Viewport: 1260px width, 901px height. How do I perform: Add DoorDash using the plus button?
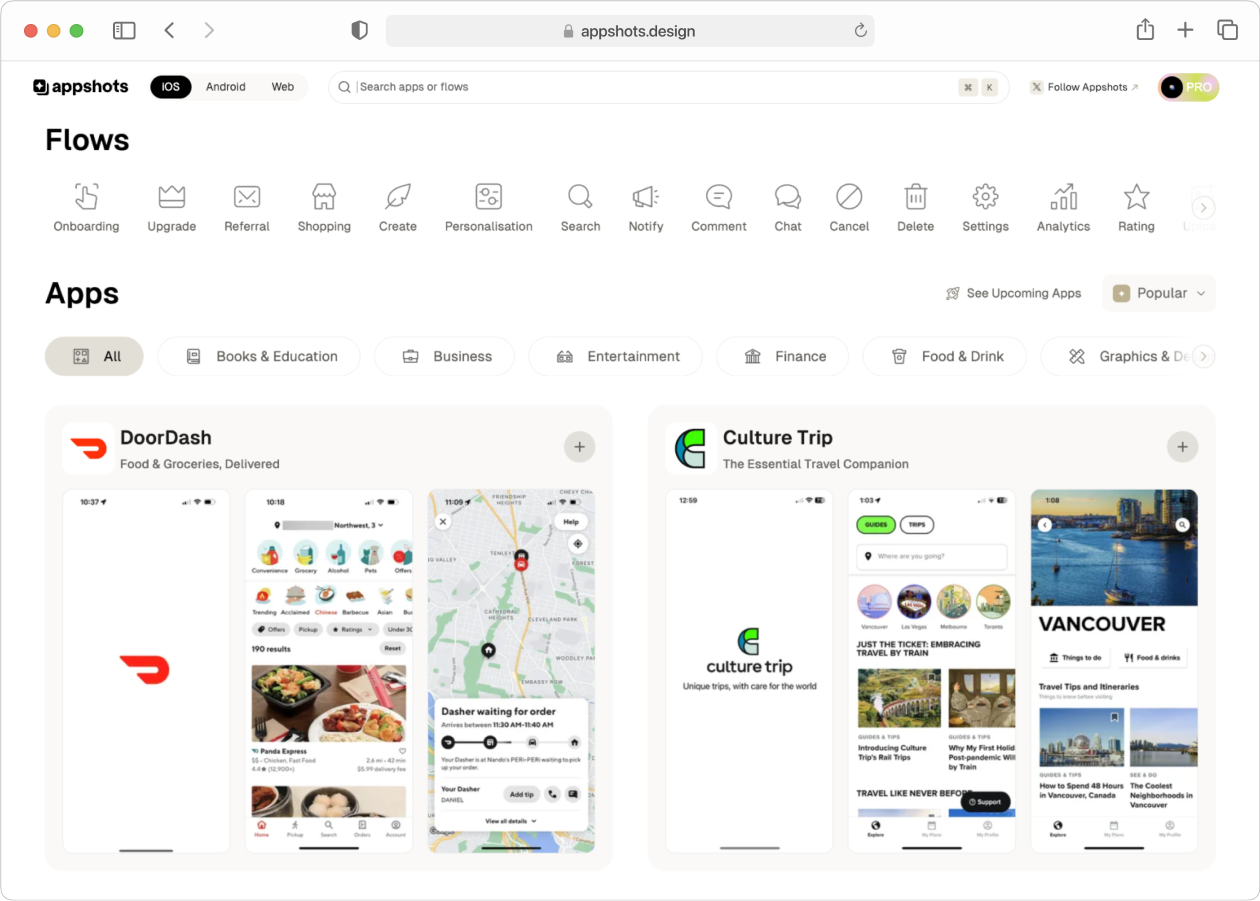tap(579, 446)
